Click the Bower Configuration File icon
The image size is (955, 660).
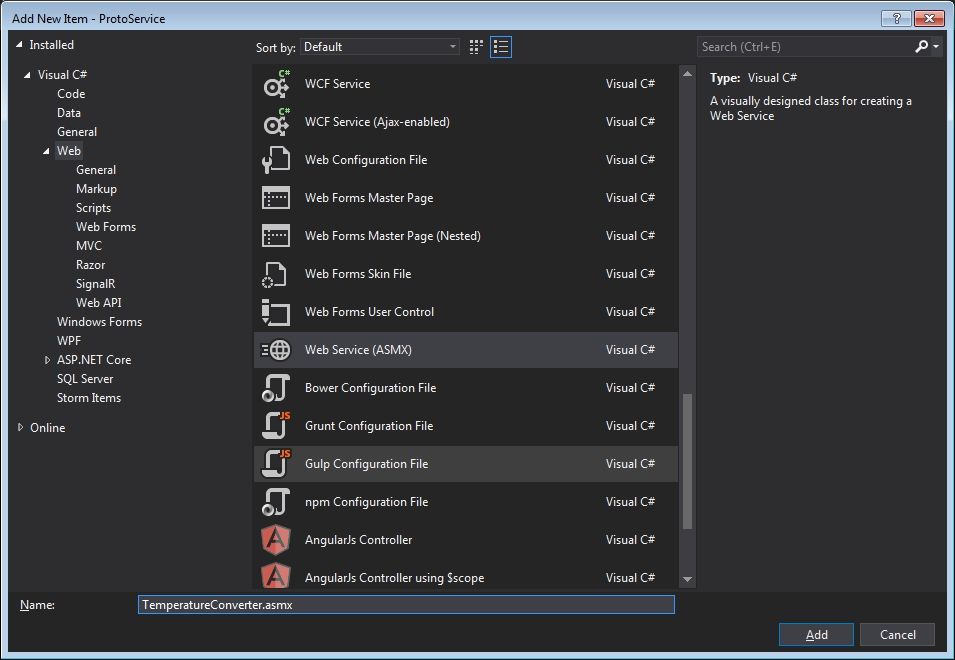pyautogui.click(x=276, y=388)
